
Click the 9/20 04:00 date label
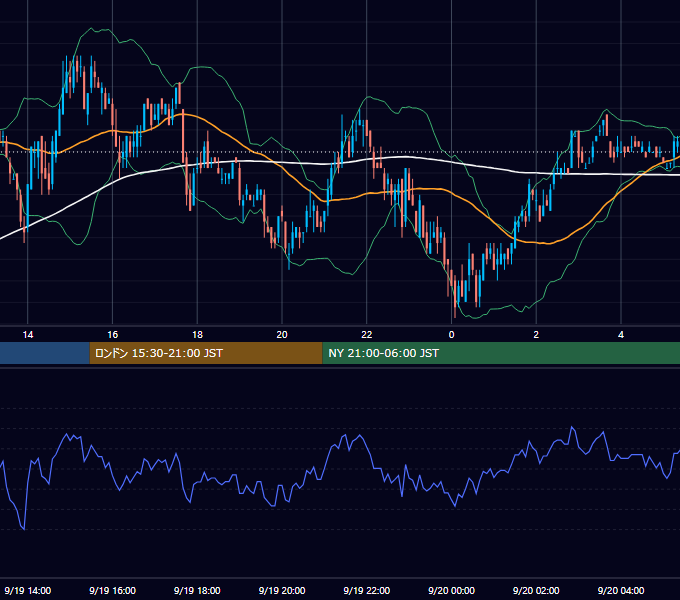tap(621, 590)
